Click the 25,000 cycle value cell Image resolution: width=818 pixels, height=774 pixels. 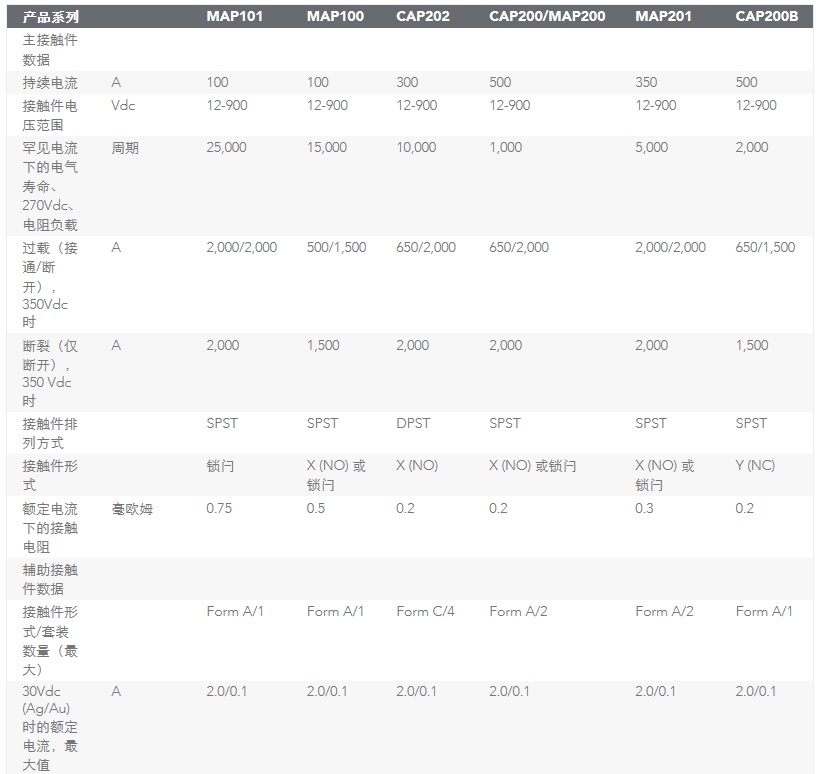click(x=226, y=147)
